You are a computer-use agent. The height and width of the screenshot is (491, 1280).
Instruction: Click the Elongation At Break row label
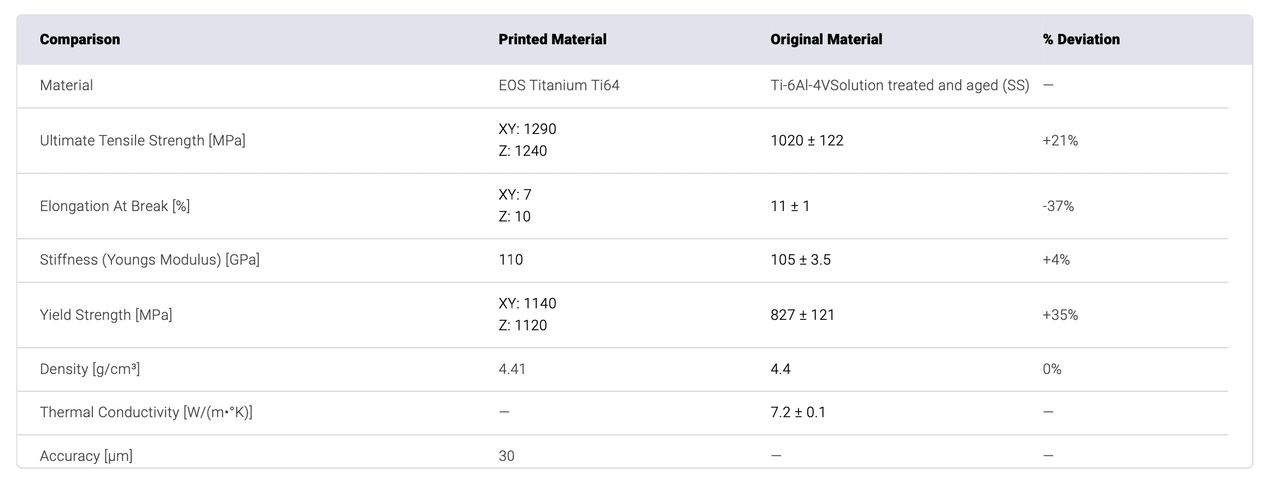(x=115, y=206)
